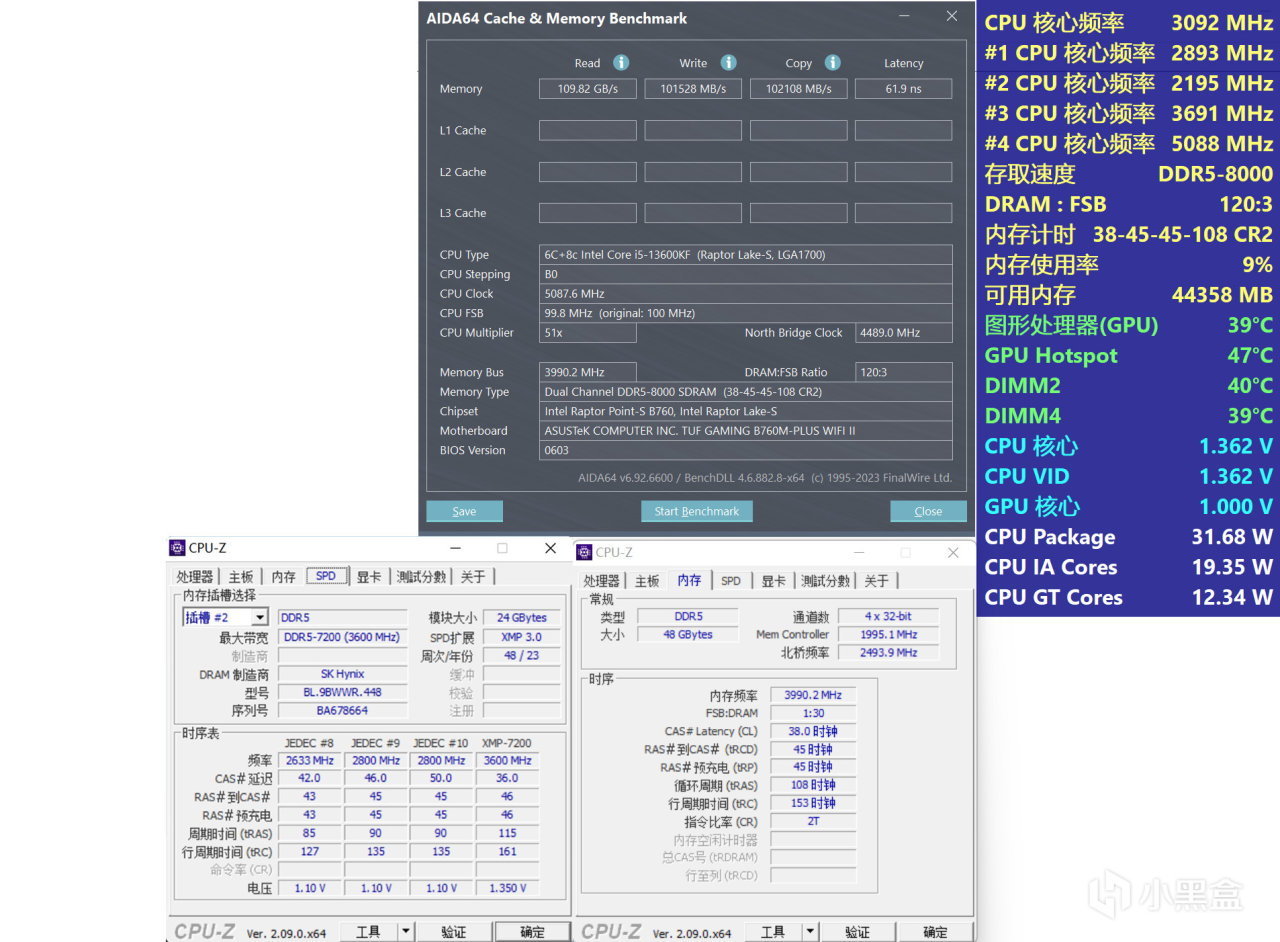Open 主板 tab in CPU-Z memory window
The width and height of the screenshot is (1280, 942).
coord(647,581)
